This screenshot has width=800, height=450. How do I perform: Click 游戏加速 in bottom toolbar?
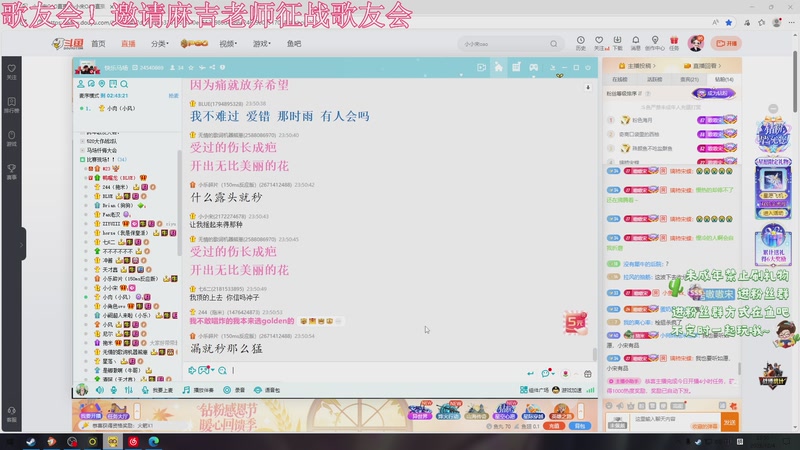tap(567, 390)
